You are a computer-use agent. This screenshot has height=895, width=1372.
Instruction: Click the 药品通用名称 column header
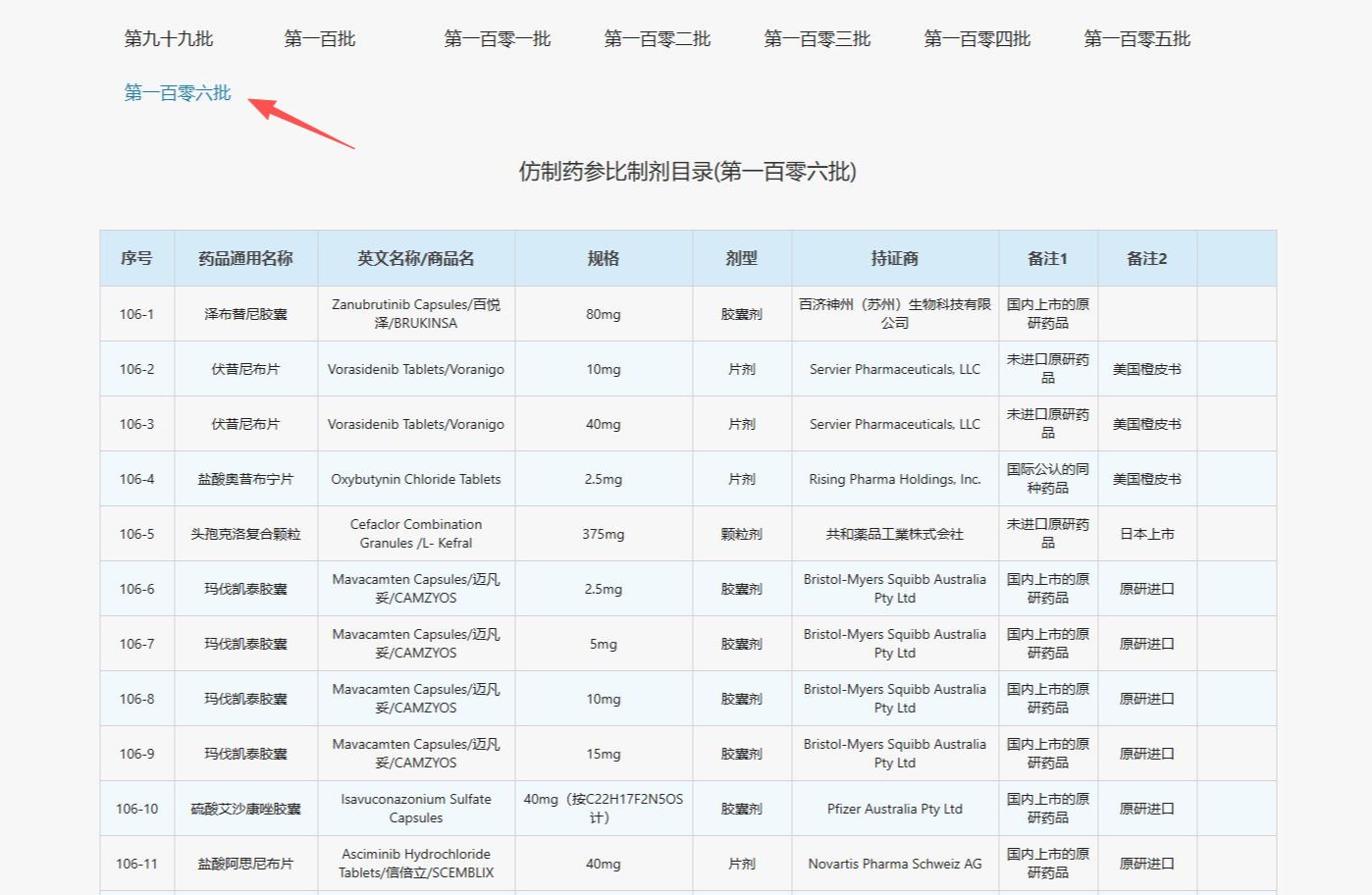[245, 258]
